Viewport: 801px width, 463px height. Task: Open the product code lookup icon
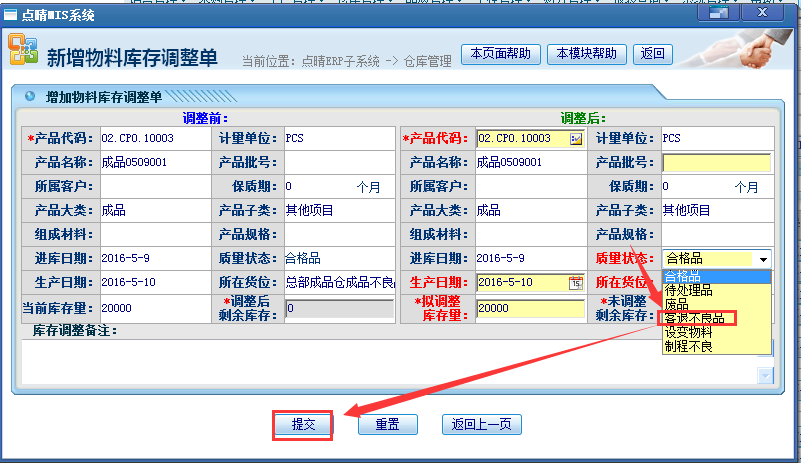tap(576, 139)
